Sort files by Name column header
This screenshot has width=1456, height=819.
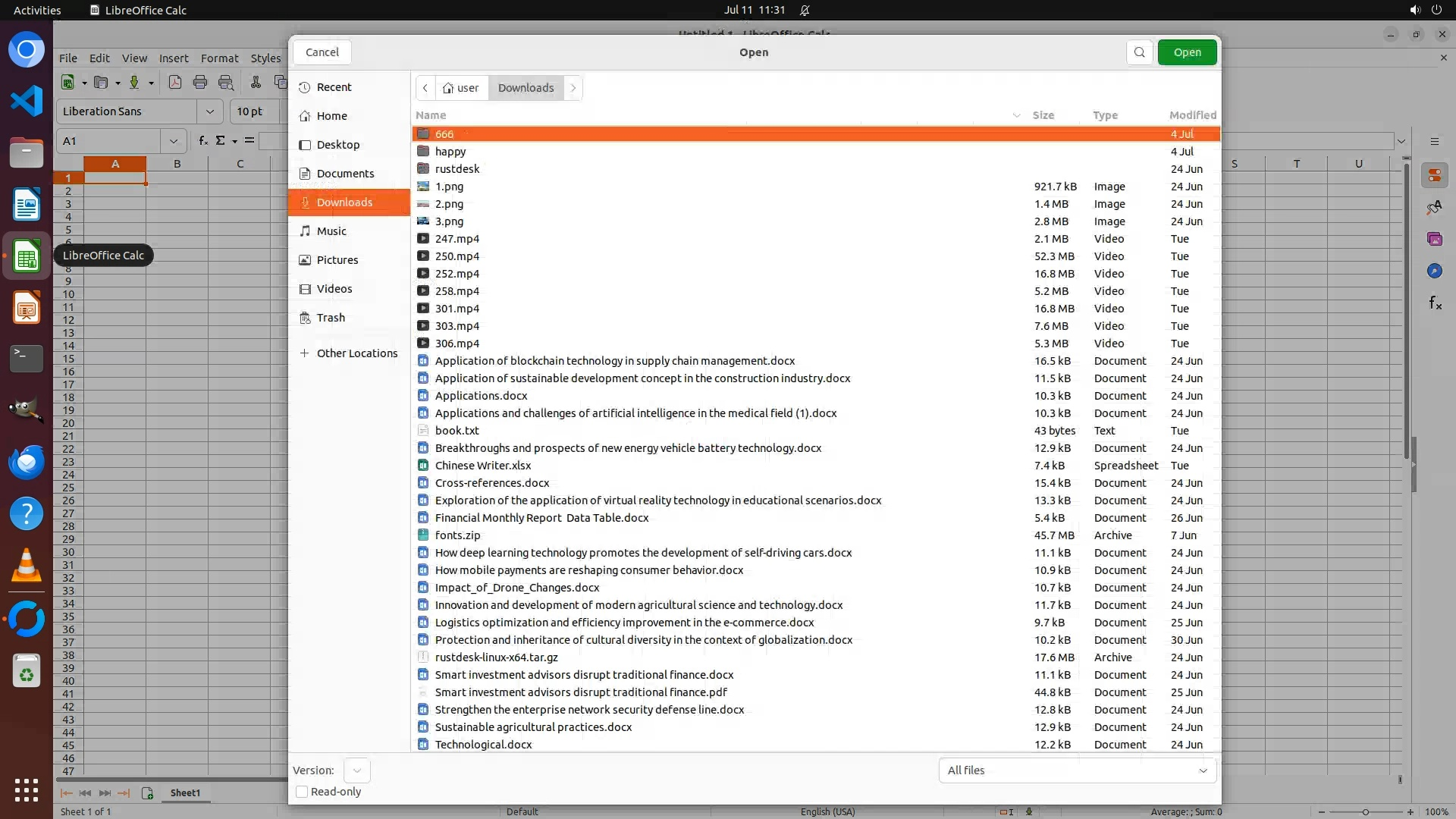pyautogui.click(x=431, y=115)
